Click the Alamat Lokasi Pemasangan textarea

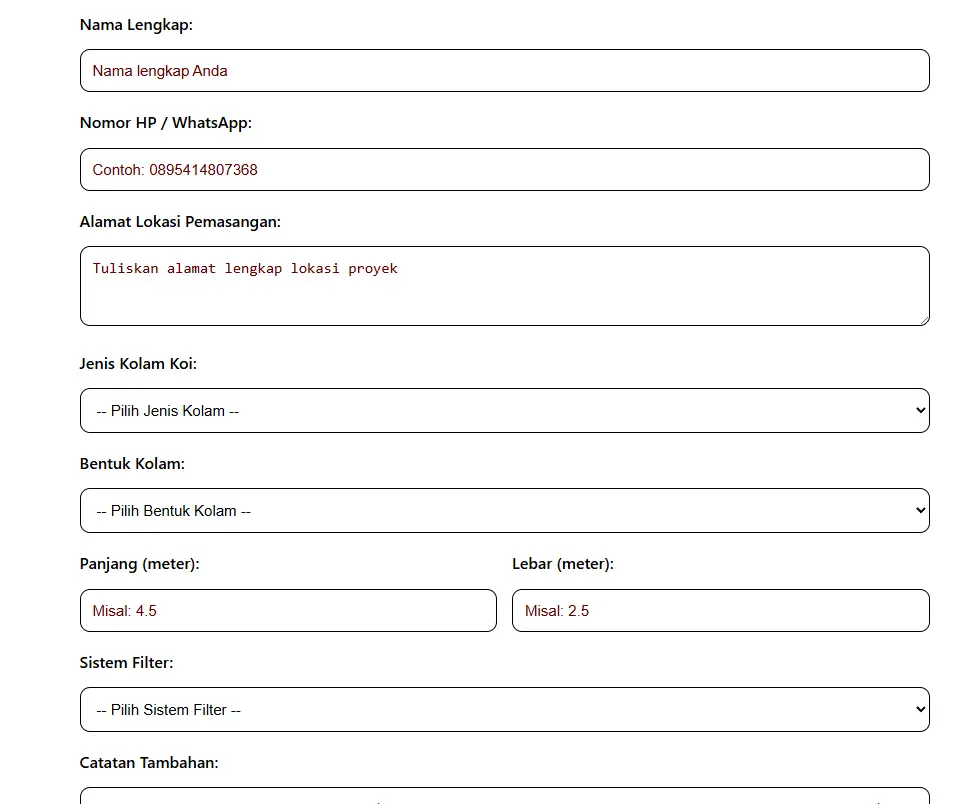click(504, 286)
